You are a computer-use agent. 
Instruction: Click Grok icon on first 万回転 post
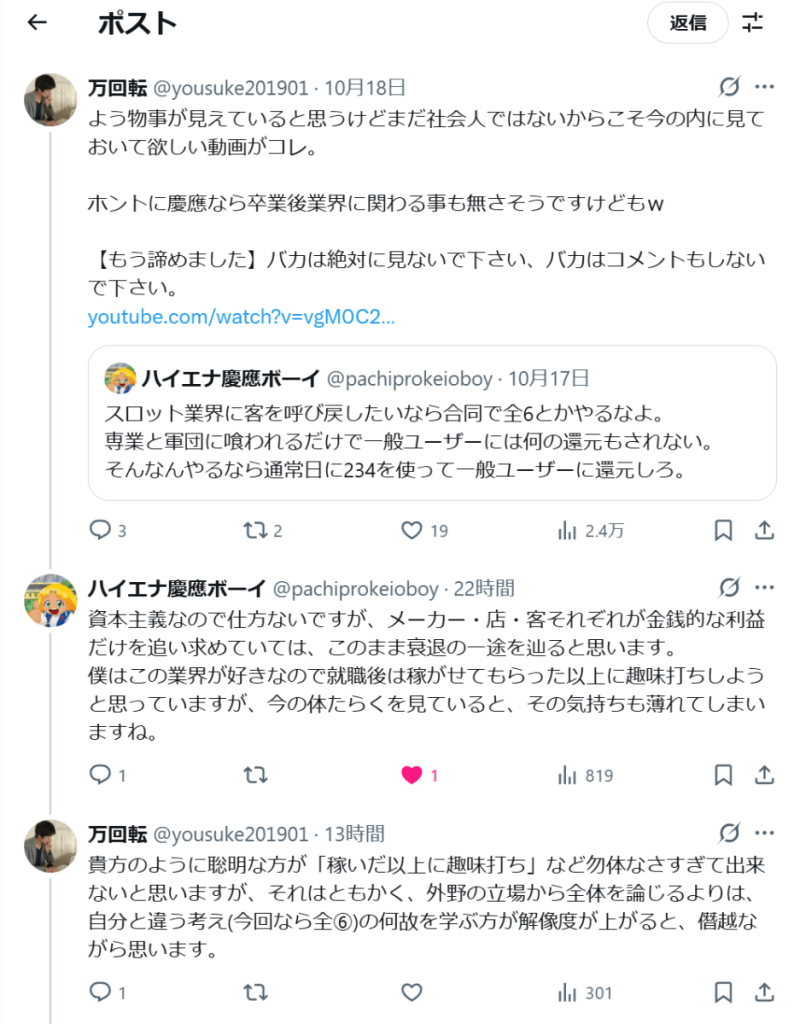pos(730,86)
